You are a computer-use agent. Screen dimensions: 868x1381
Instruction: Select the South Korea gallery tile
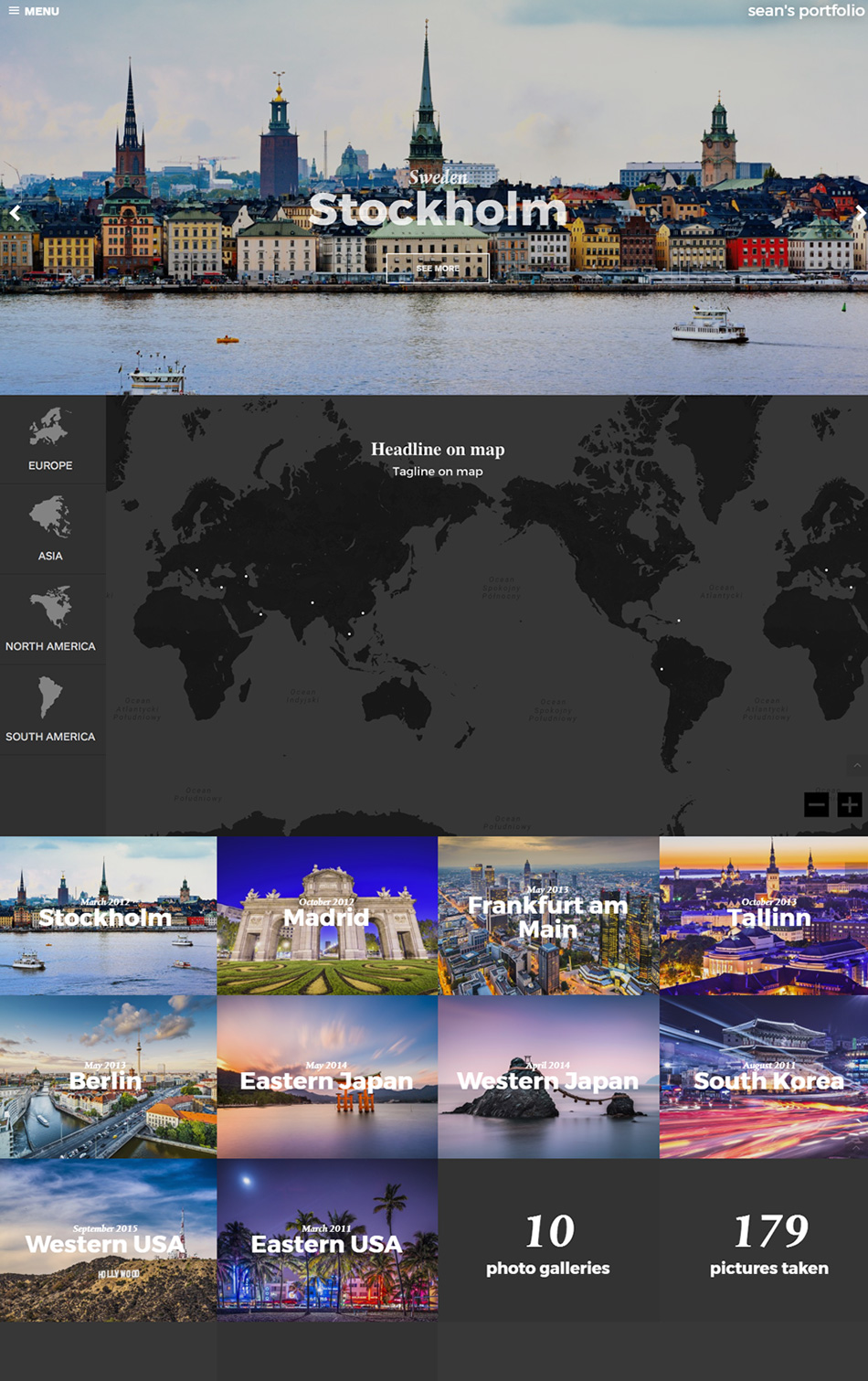click(x=764, y=1078)
